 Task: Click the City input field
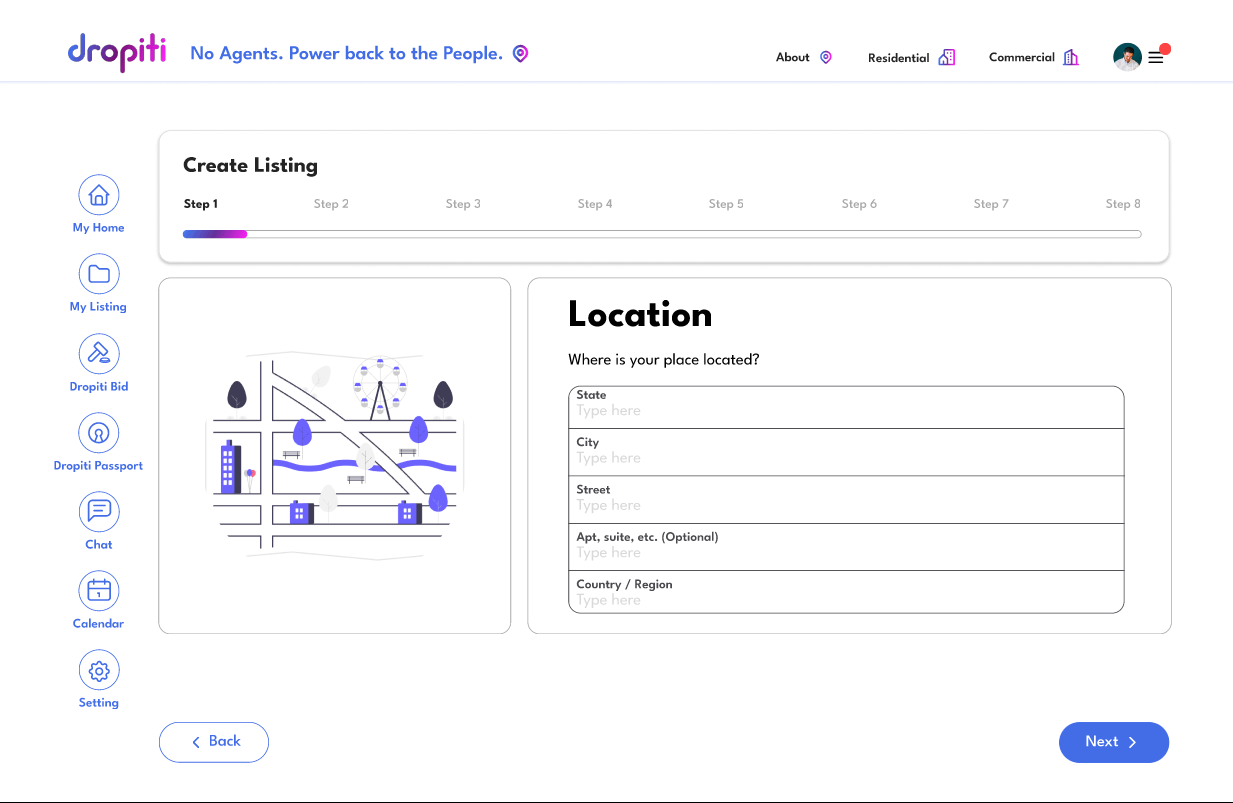[845, 457]
